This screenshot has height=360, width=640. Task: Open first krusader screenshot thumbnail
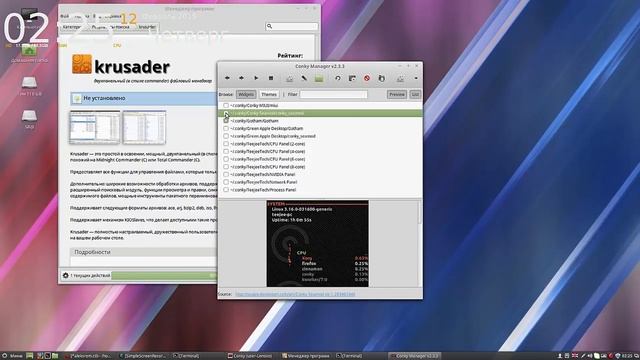point(95,127)
